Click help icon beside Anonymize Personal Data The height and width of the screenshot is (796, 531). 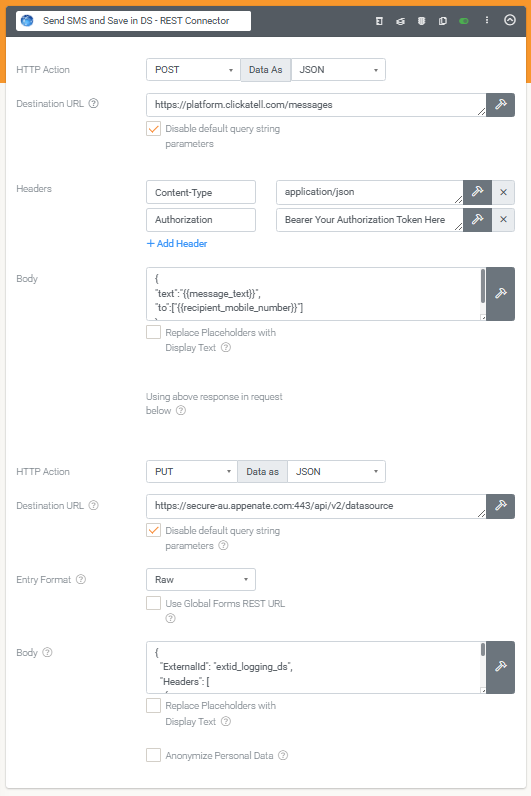point(283,755)
